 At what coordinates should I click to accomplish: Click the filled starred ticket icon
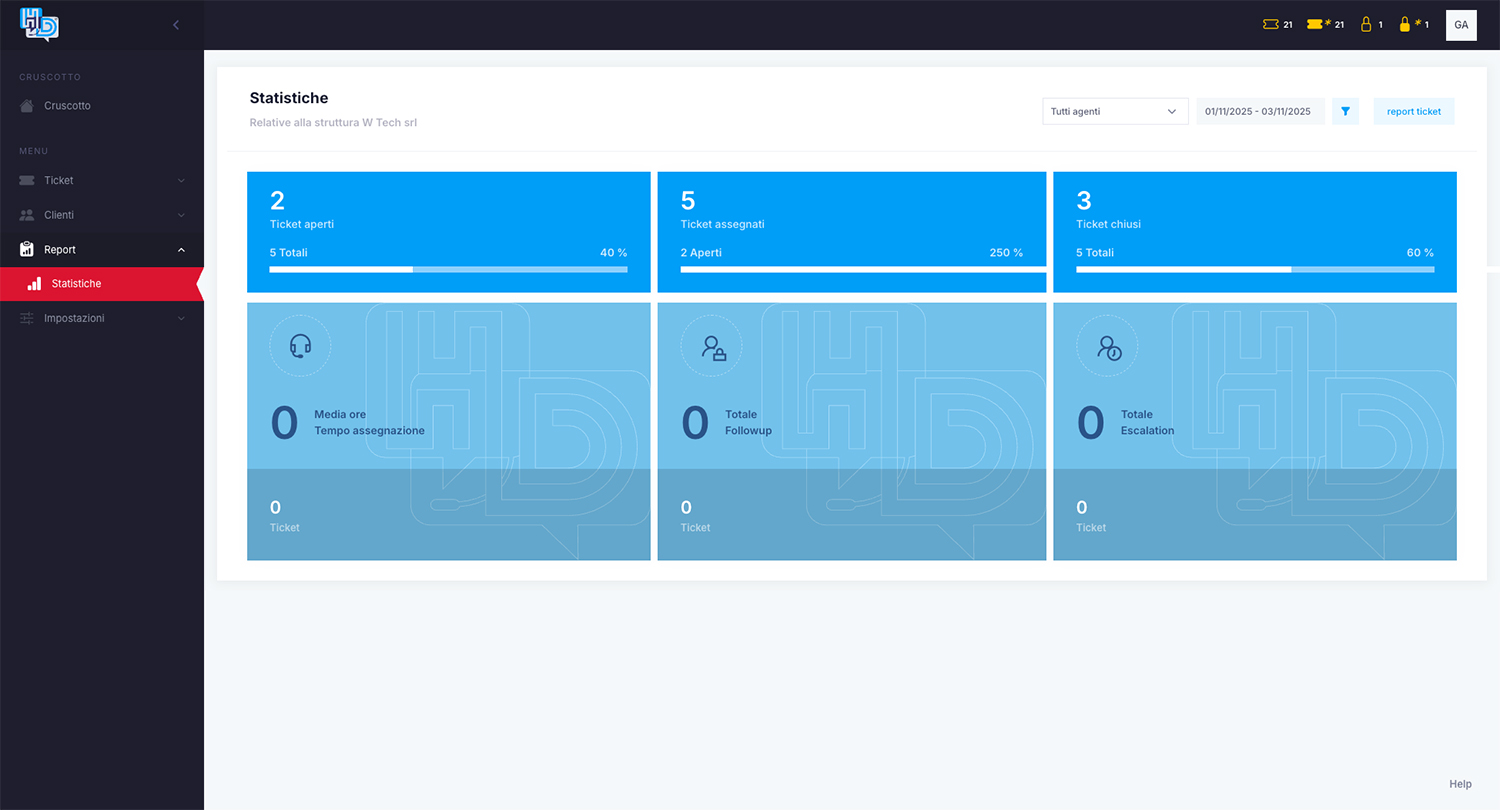(x=1315, y=24)
